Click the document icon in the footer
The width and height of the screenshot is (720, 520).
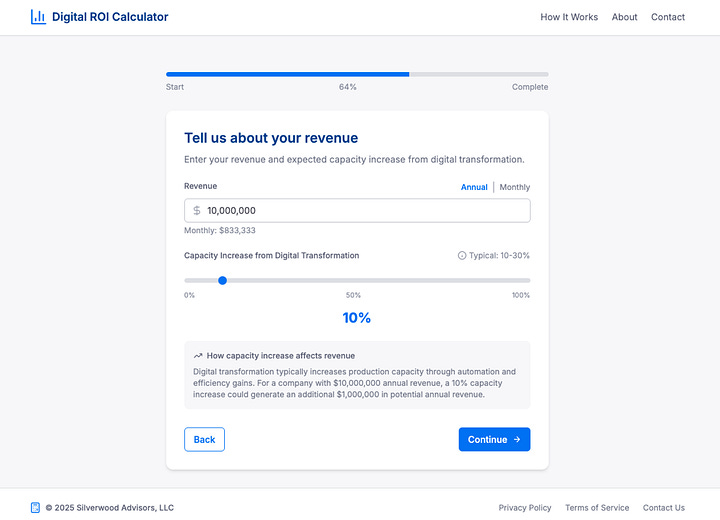(35, 508)
